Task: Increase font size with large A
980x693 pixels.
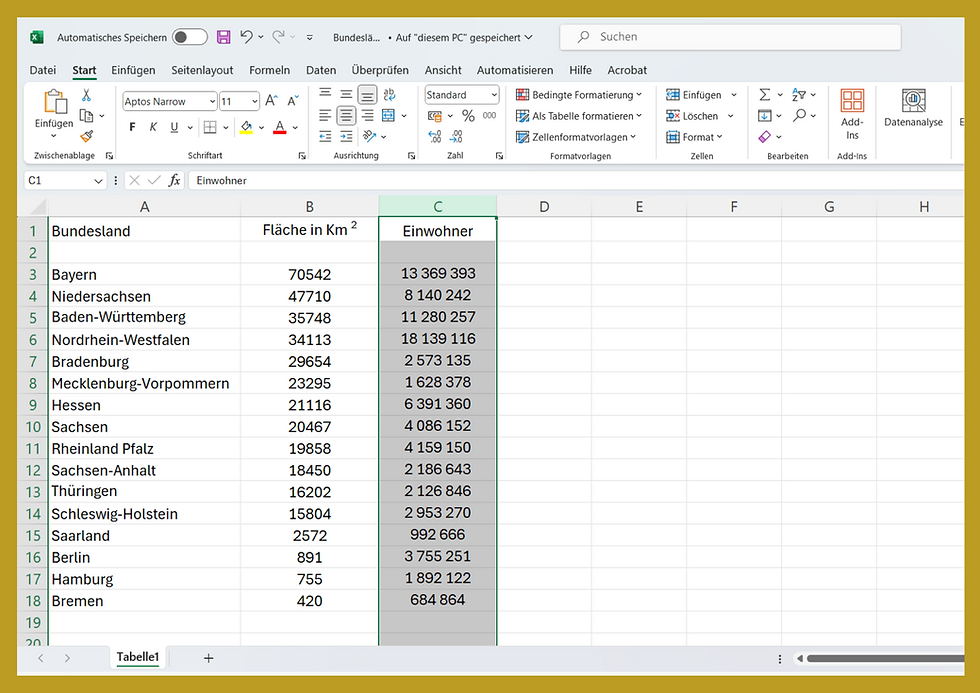Action: [271, 101]
